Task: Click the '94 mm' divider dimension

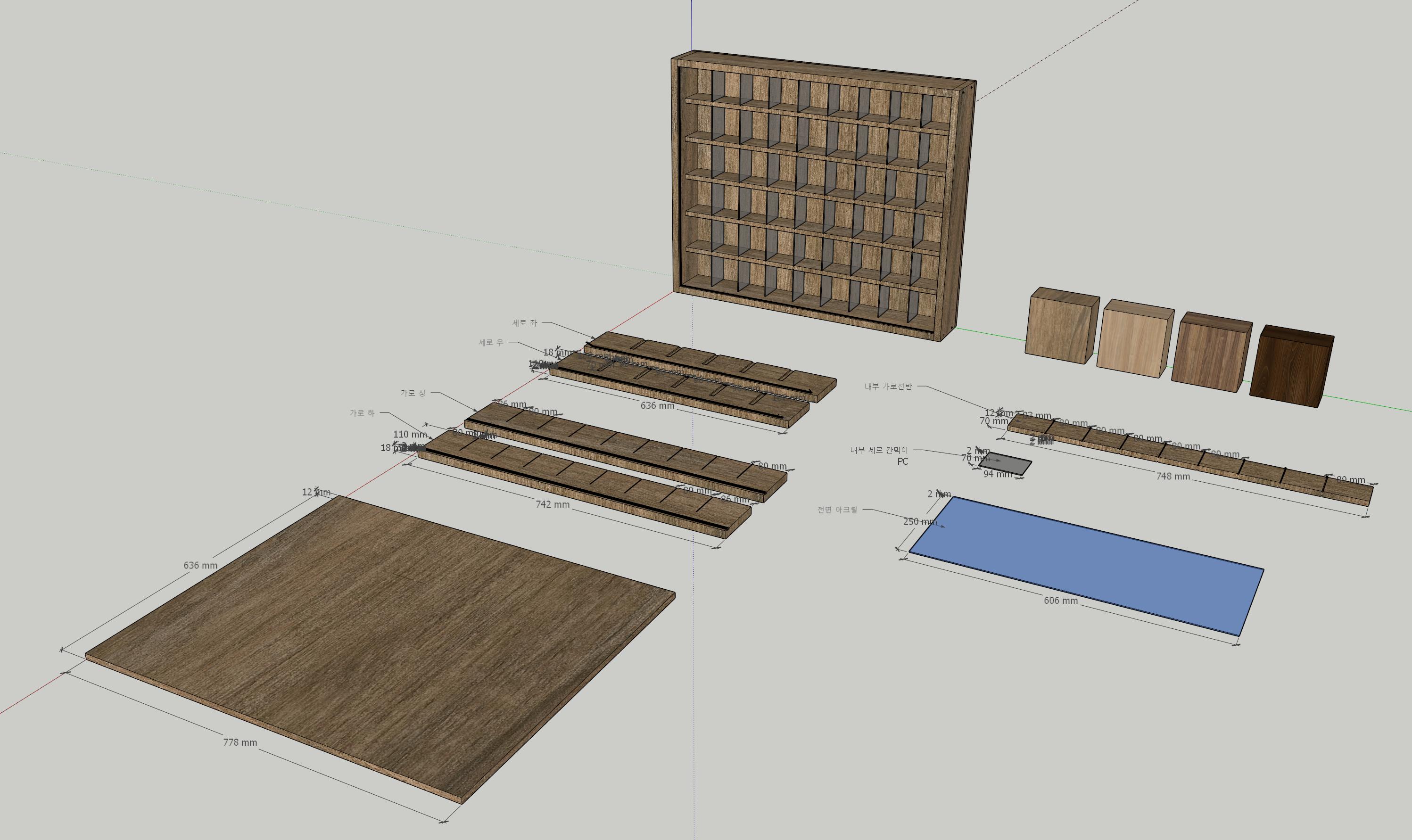Action: click(x=998, y=474)
